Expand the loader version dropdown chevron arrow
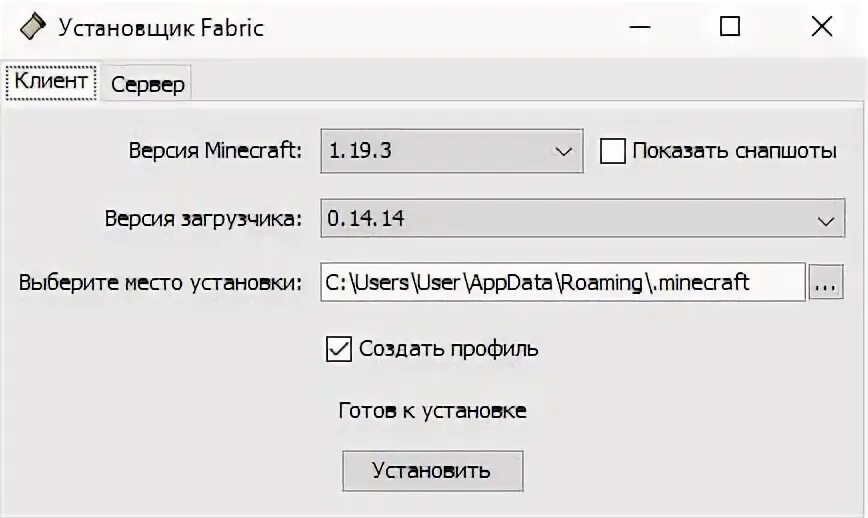 [825, 219]
